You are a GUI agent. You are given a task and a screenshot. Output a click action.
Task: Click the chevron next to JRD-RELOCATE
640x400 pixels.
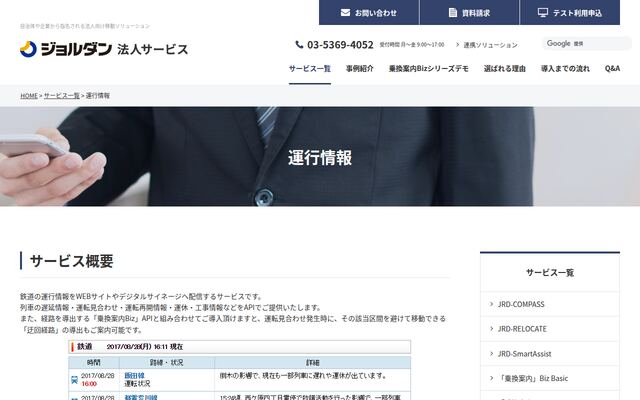point(491,329)
